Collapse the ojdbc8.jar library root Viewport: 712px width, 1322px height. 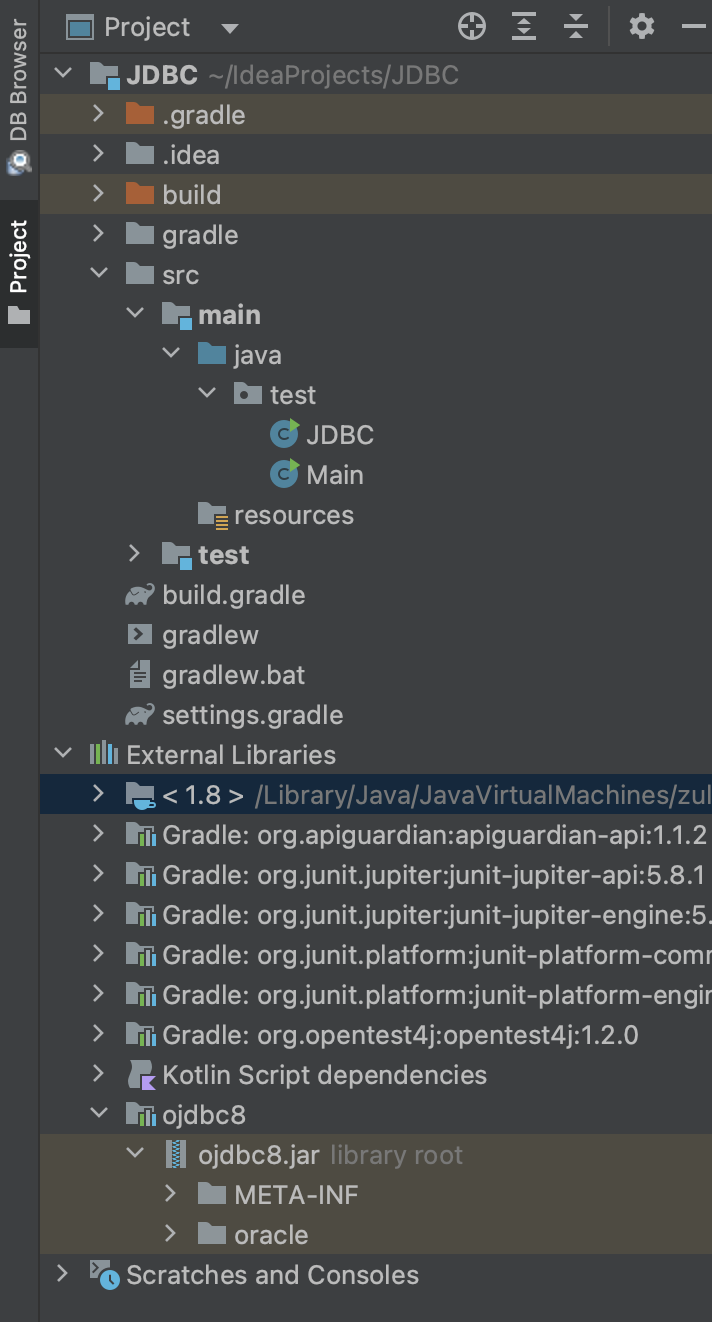coord(135,1154)
